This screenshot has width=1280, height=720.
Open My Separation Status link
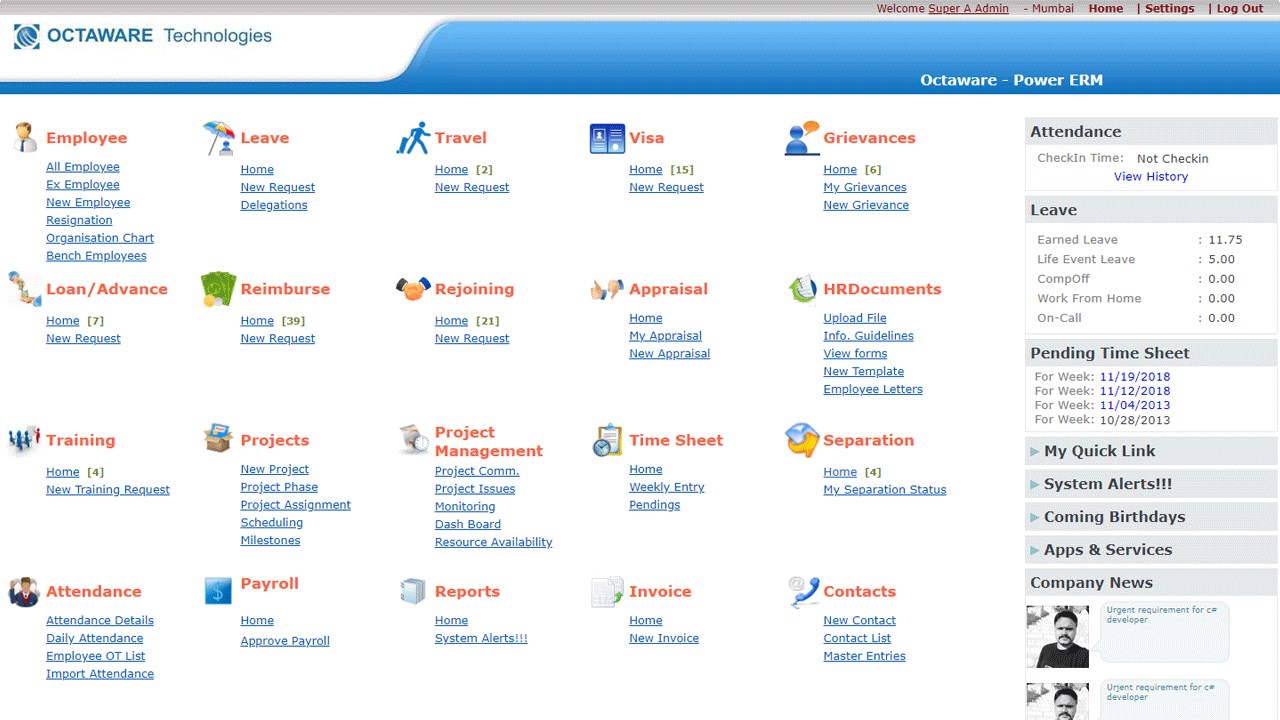point(884,489)
